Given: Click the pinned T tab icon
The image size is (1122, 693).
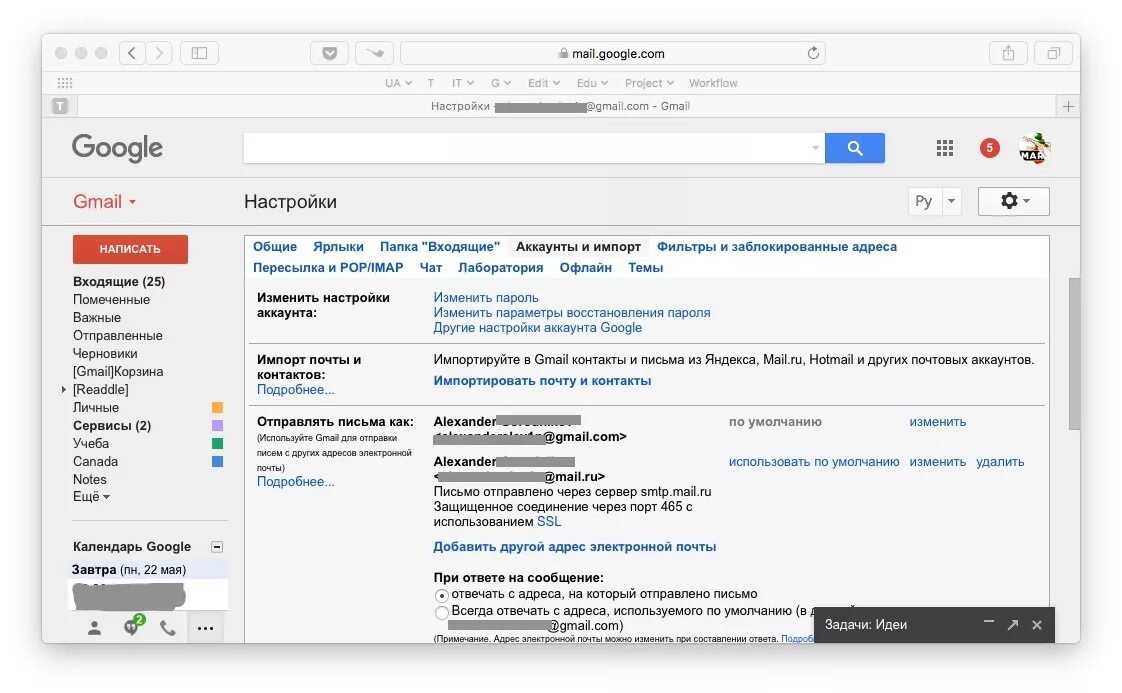Looking at the screenshot, I should point(60,106).
